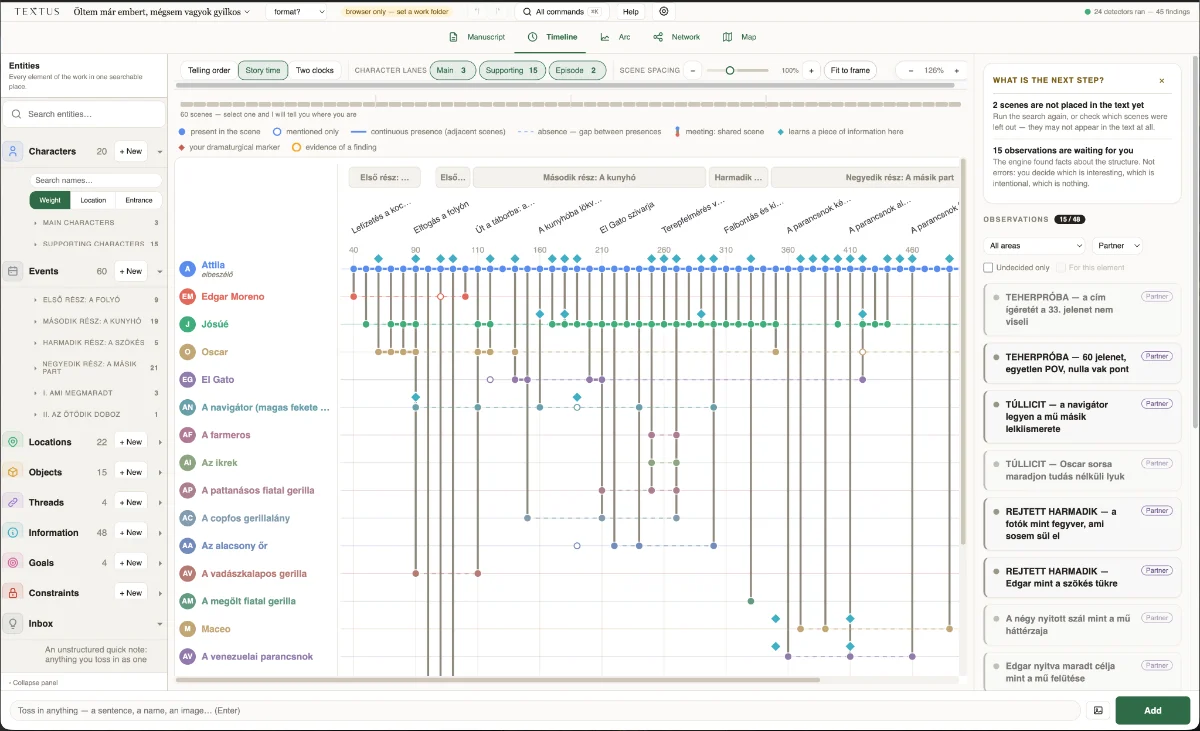1200x731 pixels.
Task: Open the All commands search button
Action: 561,12
